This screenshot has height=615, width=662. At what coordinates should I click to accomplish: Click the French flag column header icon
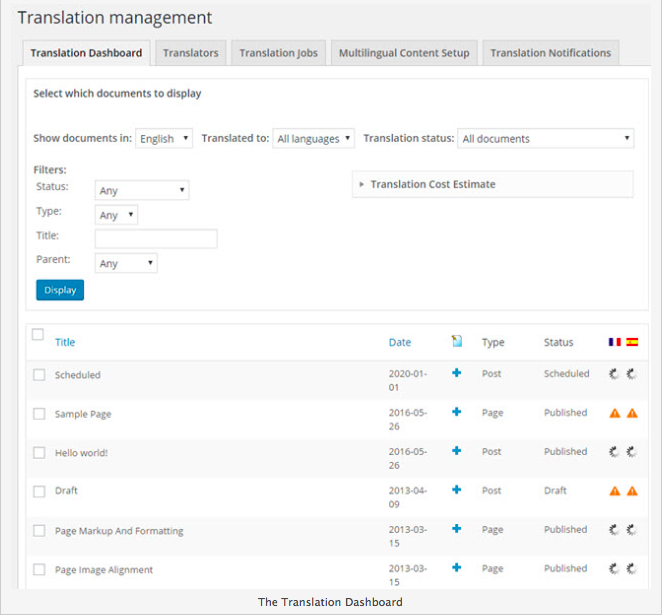[x=615, y=342]
